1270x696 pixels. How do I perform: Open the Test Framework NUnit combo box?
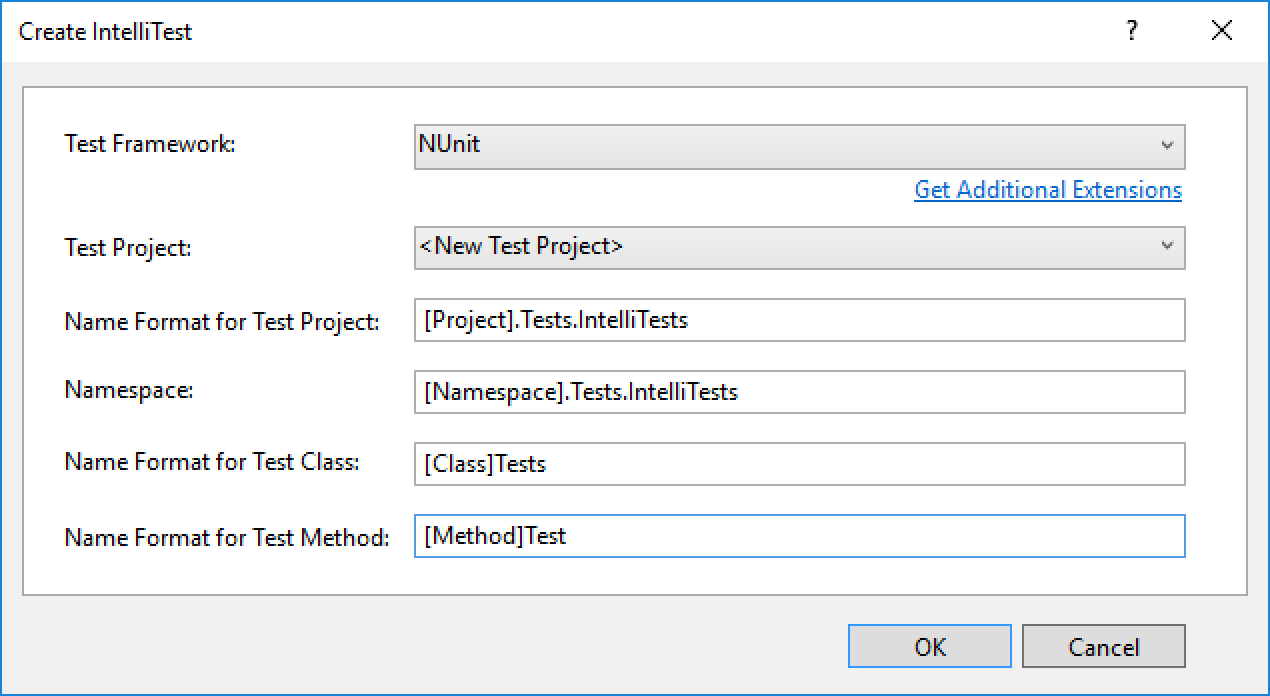[x=780, y=146]
